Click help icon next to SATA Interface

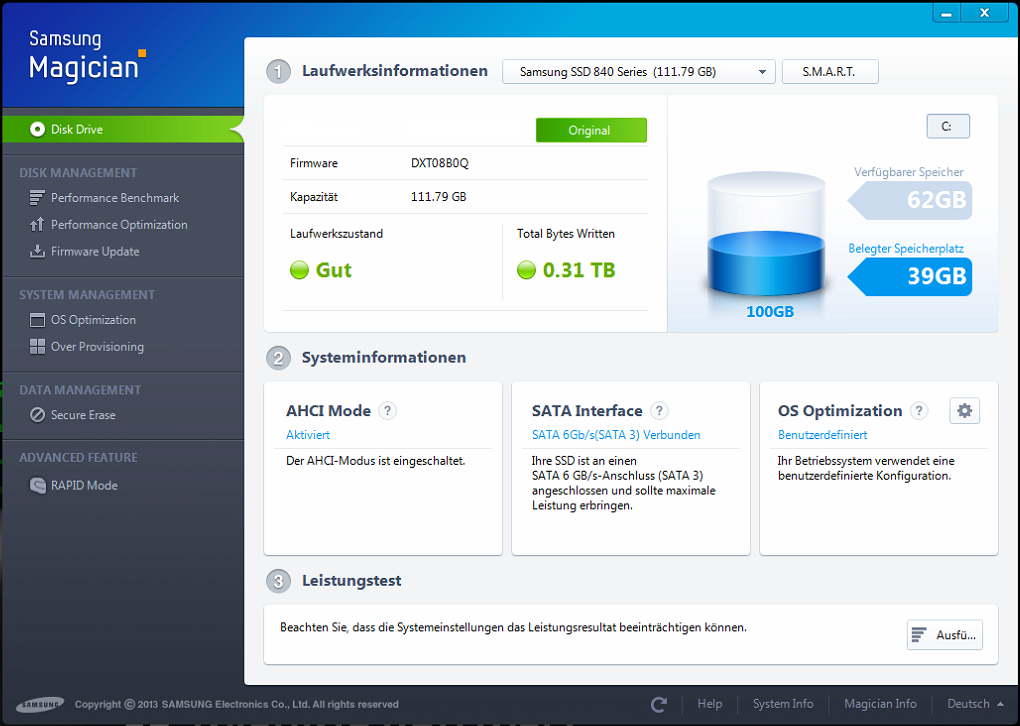(659, 410)
